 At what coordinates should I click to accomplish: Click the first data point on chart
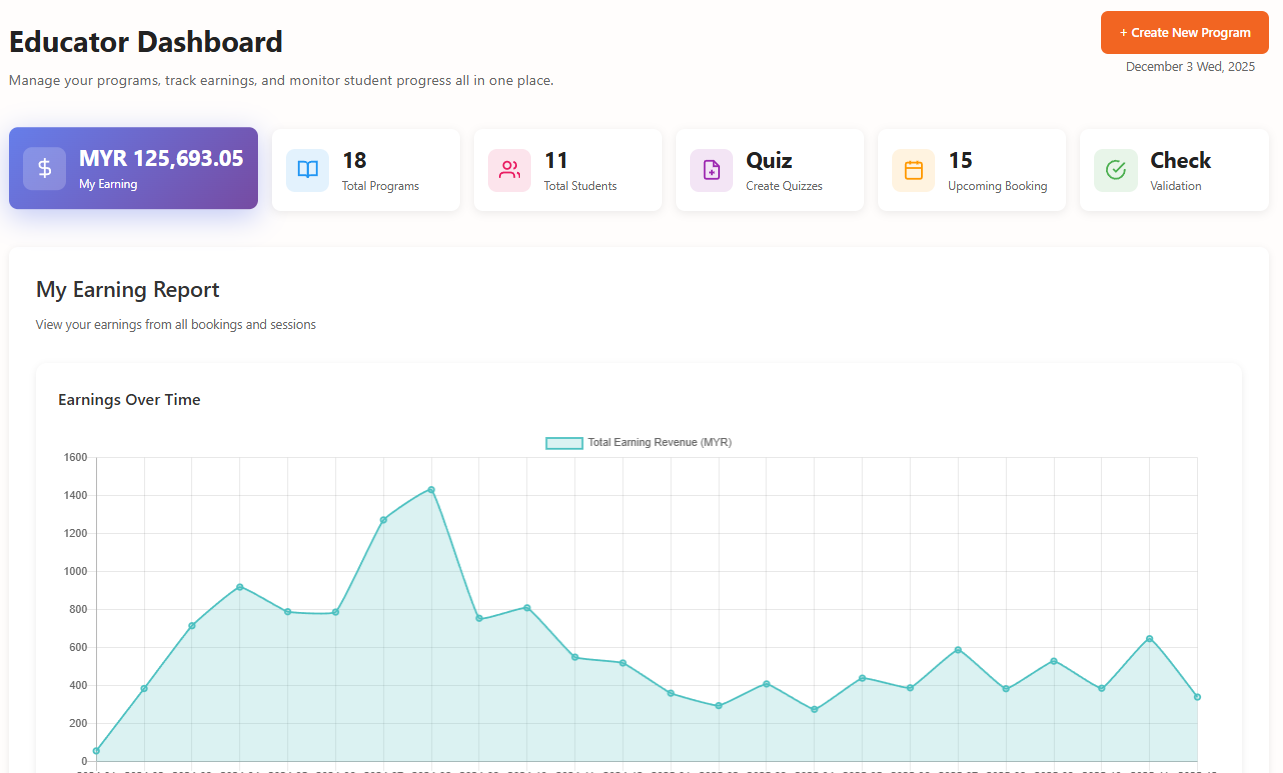coord(96,751)
